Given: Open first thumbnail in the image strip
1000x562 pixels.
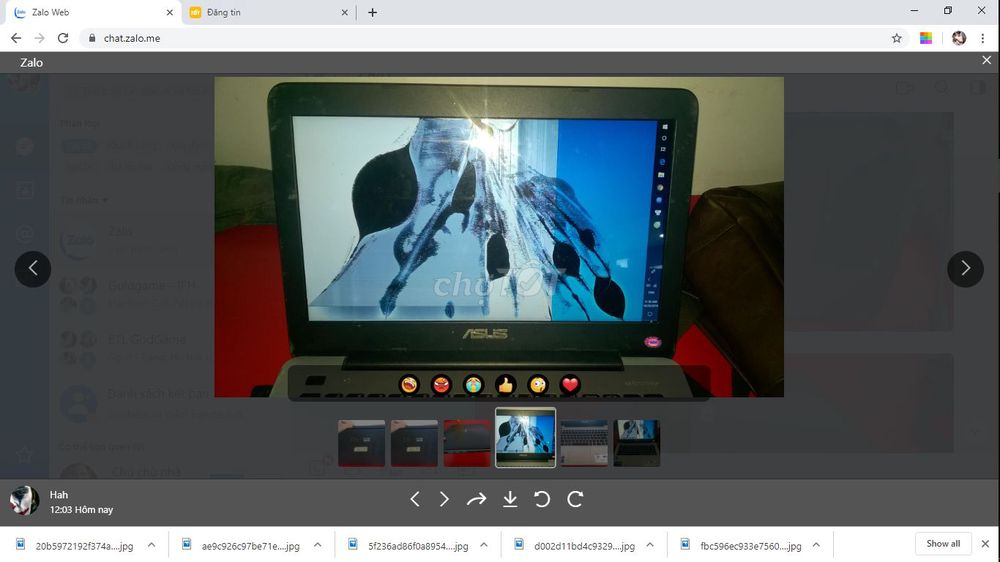Looking at the screenshot, I should click(x=362, y=443).
